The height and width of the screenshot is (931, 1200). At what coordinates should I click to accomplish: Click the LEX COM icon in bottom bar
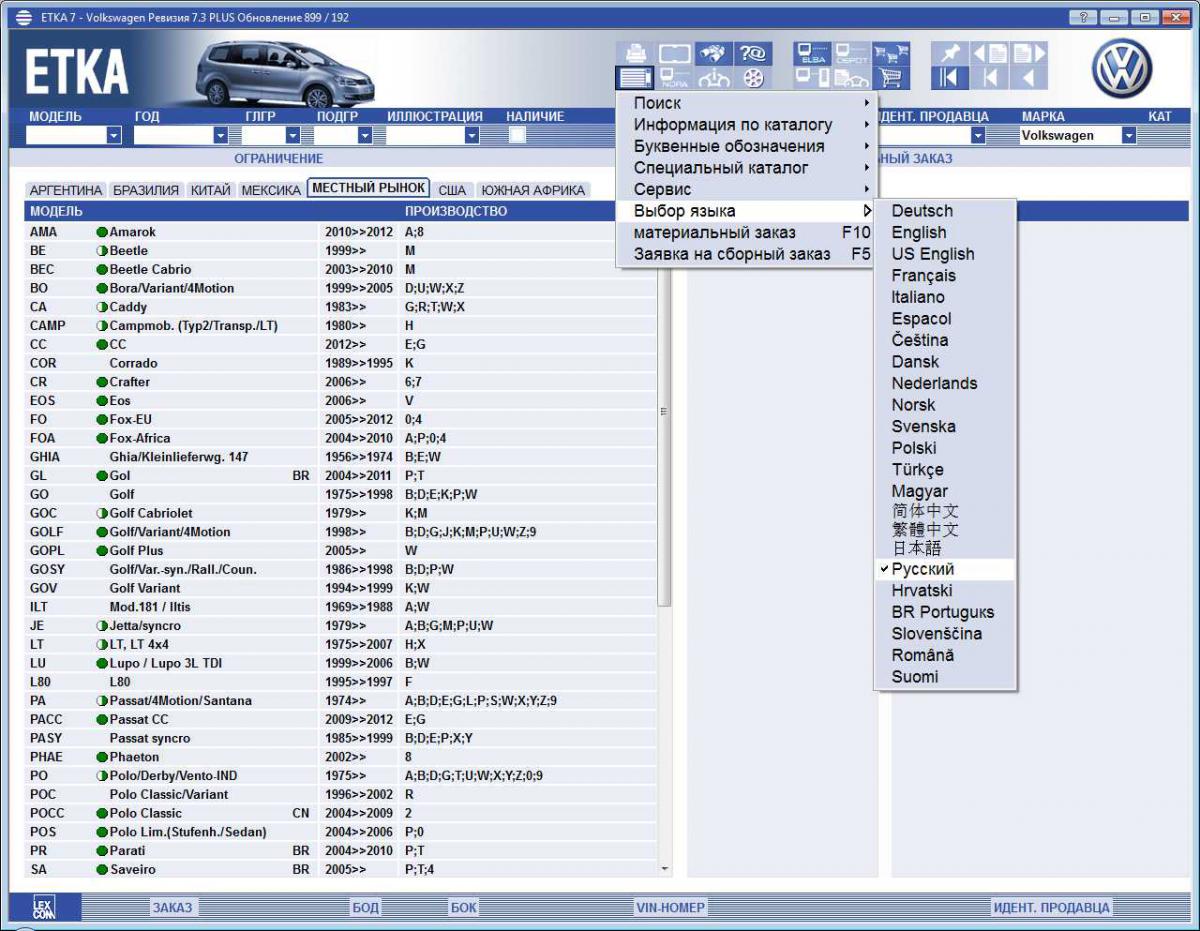click(x=44, y=906)
